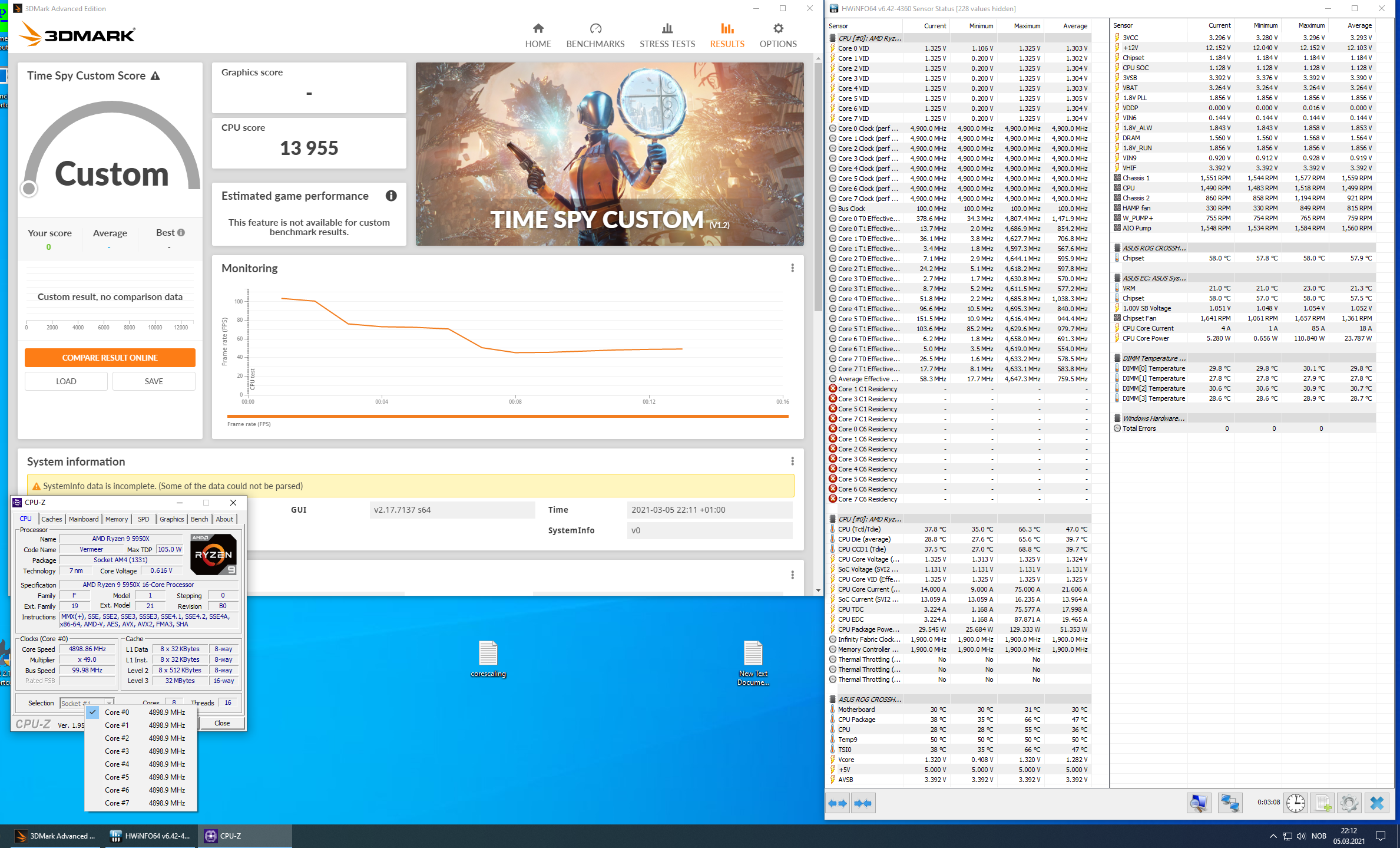Click the CPU [#0]: AMD Ryz... sensor group header
The height and width of the screenshot is (848, 1400).
pyautogui.click(x=869, y=38)
